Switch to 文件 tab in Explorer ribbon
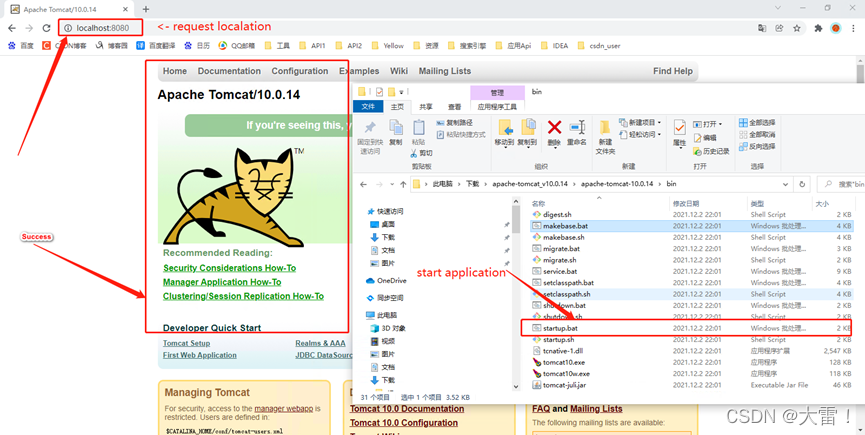865x435 pixels. tap(368, 107)
